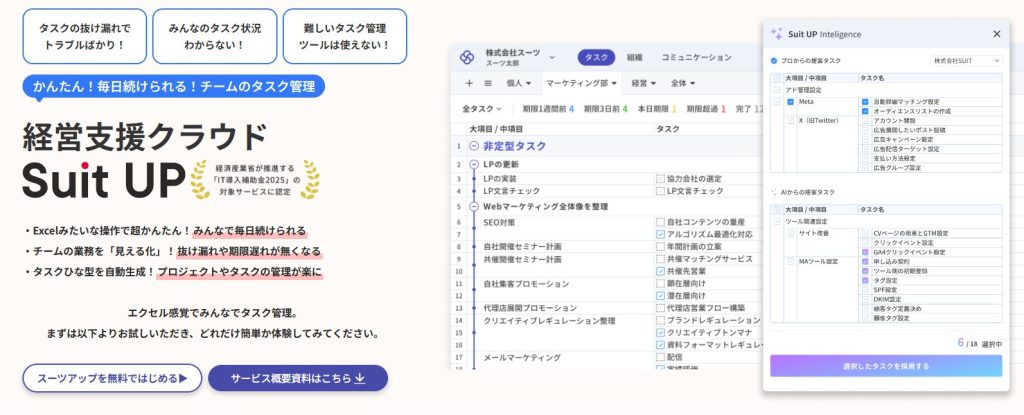Open the 全タスク filter dropdown
1024x415 pixels.
482,109
